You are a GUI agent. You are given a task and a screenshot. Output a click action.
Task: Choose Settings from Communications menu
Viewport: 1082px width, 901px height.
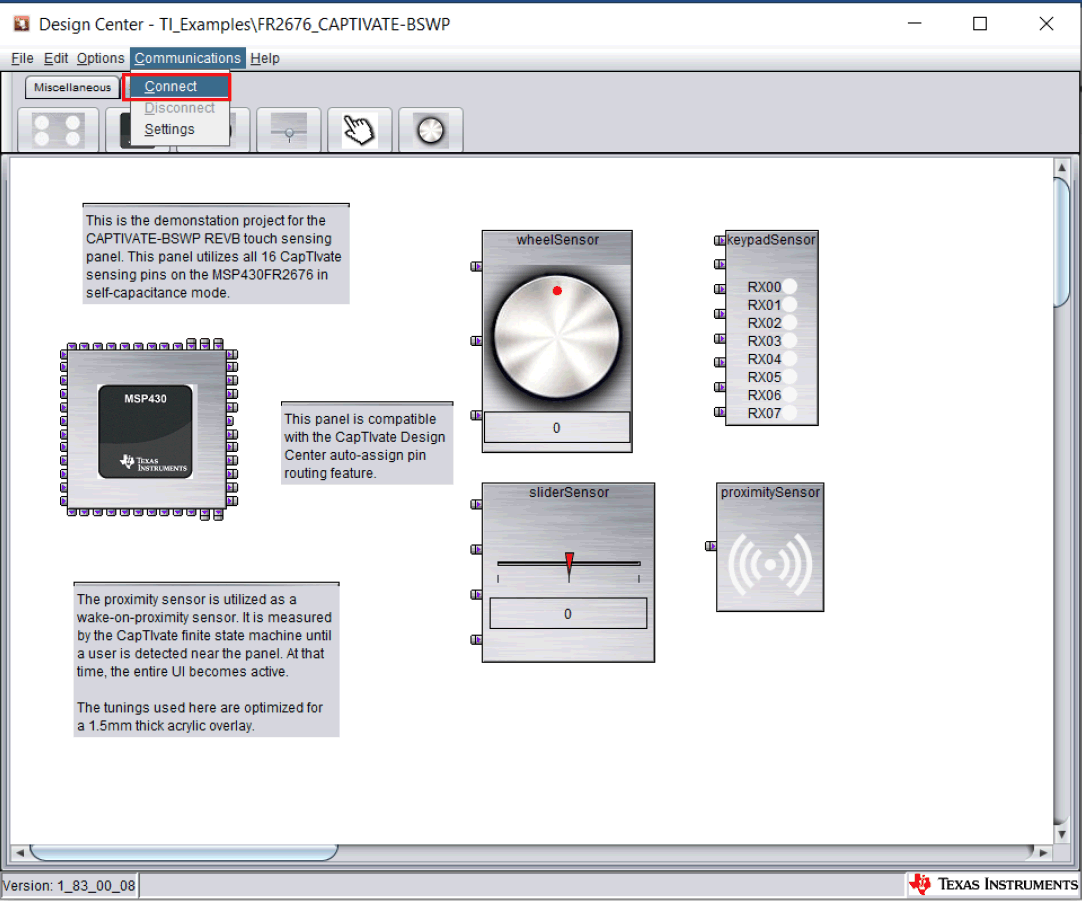(169, 129)
